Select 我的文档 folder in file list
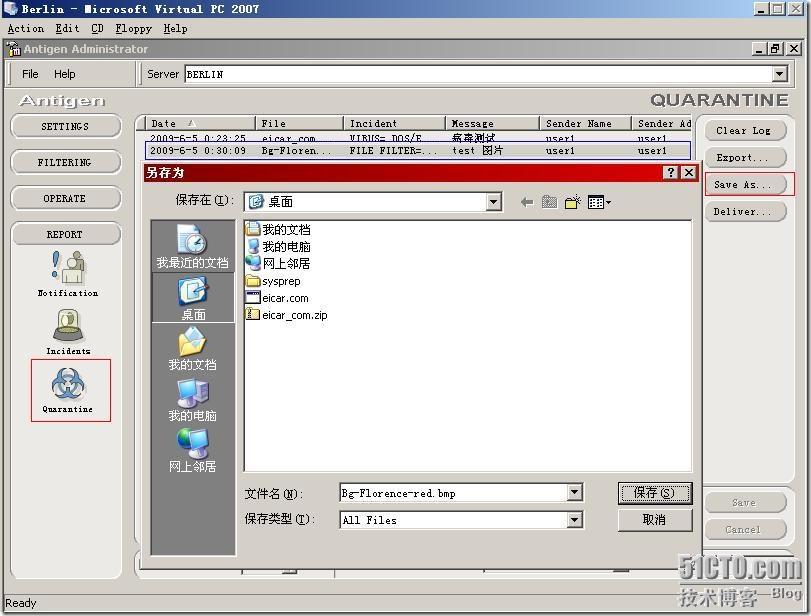Screen dimensions: 811x616 (x=278, y=230)
